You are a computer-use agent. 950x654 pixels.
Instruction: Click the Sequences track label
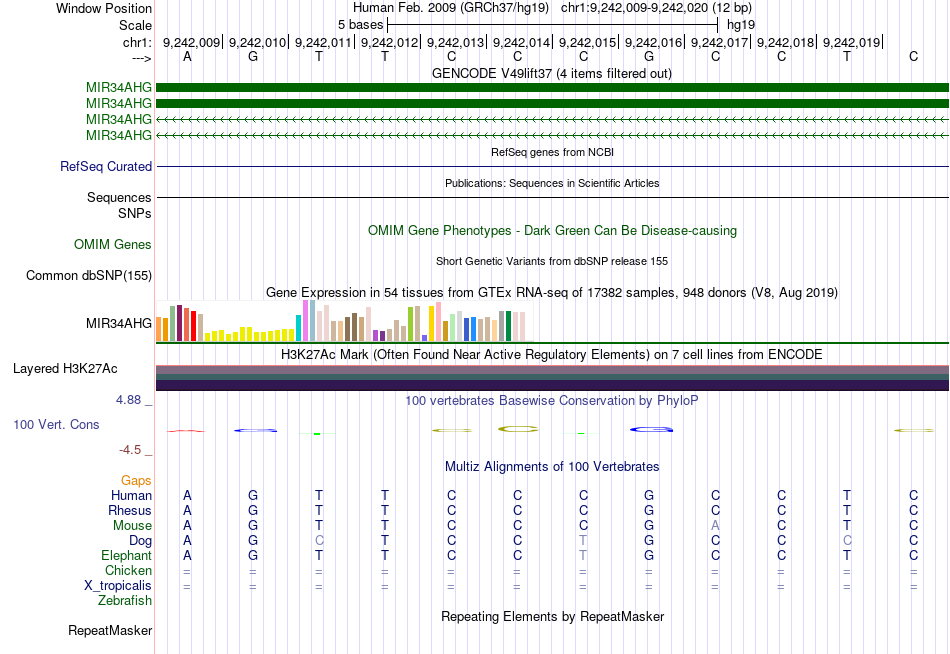click(119, 198)
